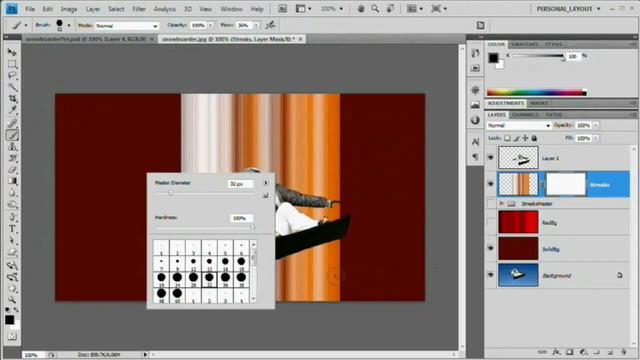Create a new layer in Layers panel
The height and width of the screenshot is (360, 640).
pyautogui.click(x=610, y=352)
